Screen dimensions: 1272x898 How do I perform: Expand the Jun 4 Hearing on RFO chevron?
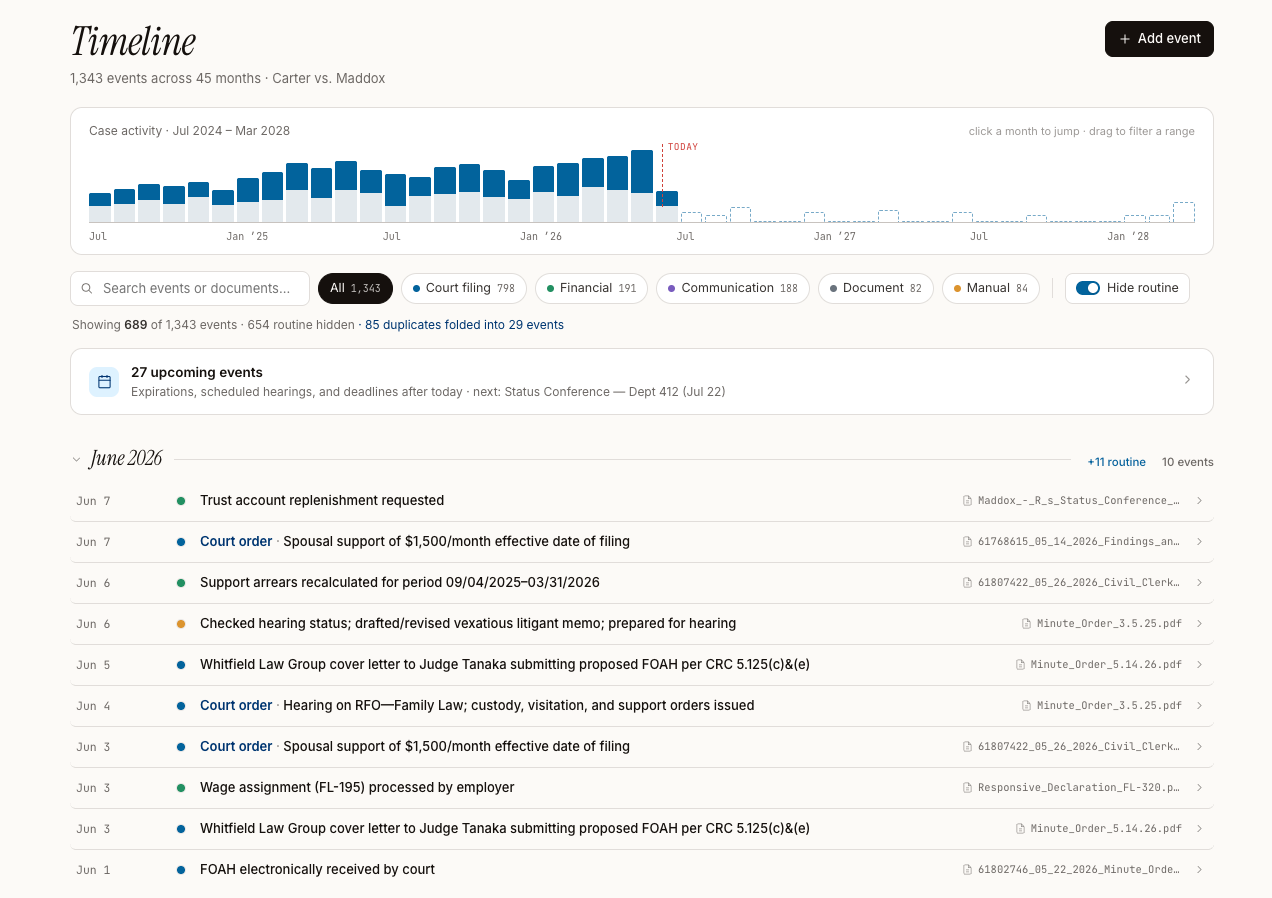coord(1199,705)
